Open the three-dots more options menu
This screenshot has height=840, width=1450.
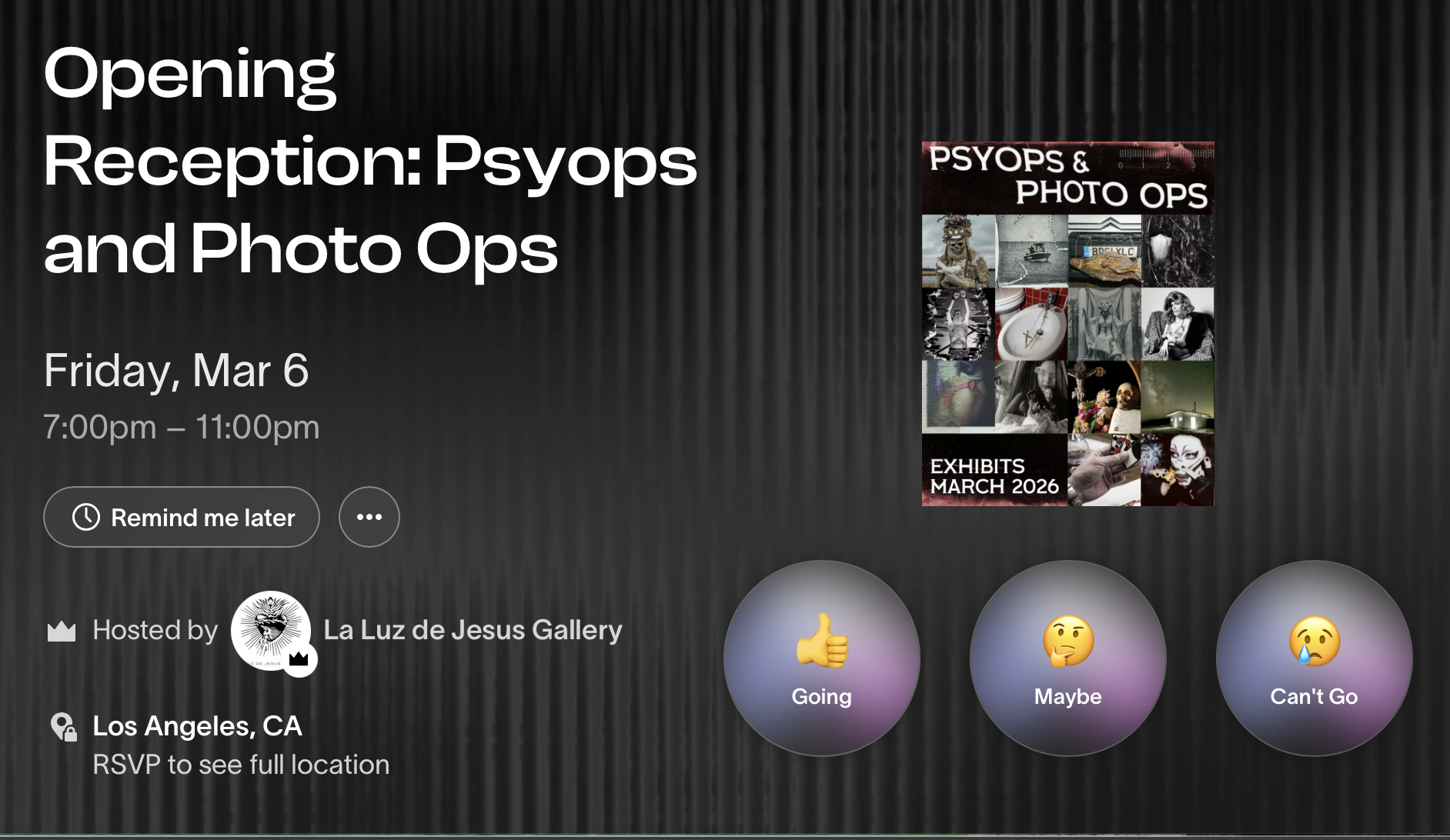click(x=369, y=517)
